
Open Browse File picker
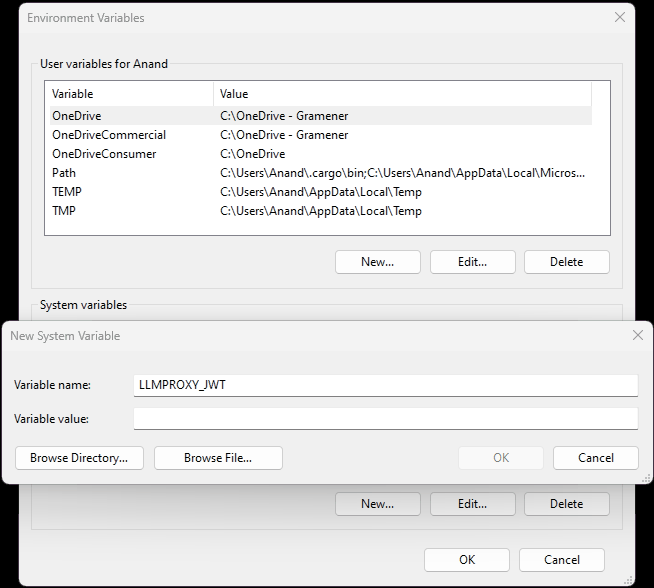click(x=218, y=458)
